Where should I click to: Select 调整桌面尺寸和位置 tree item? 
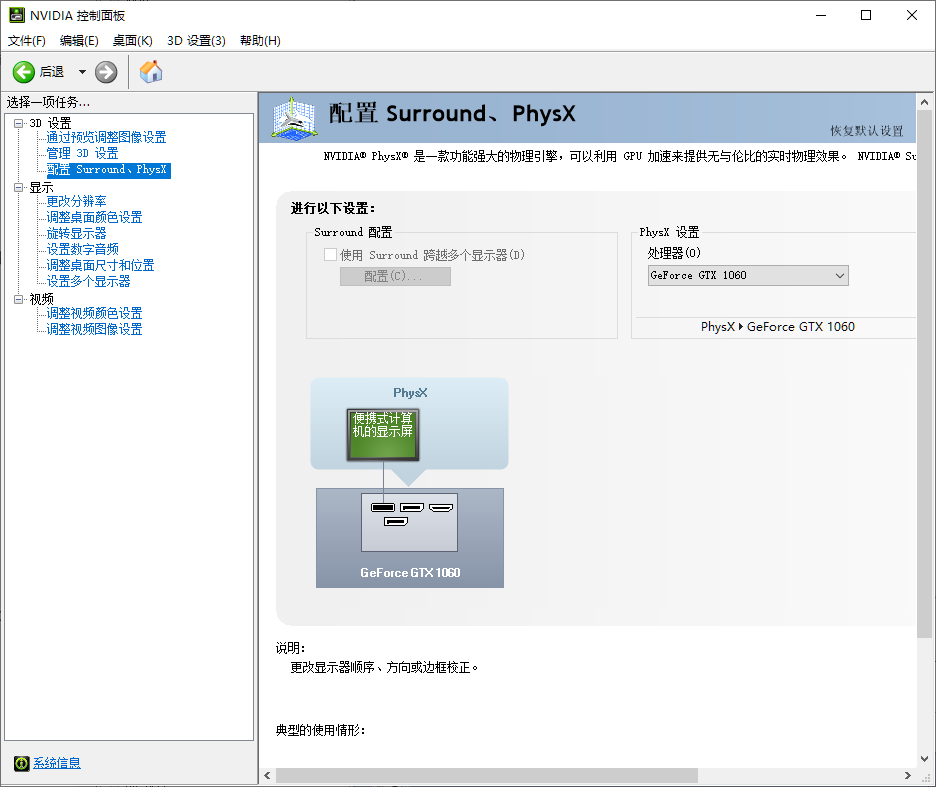click(100, 265)
